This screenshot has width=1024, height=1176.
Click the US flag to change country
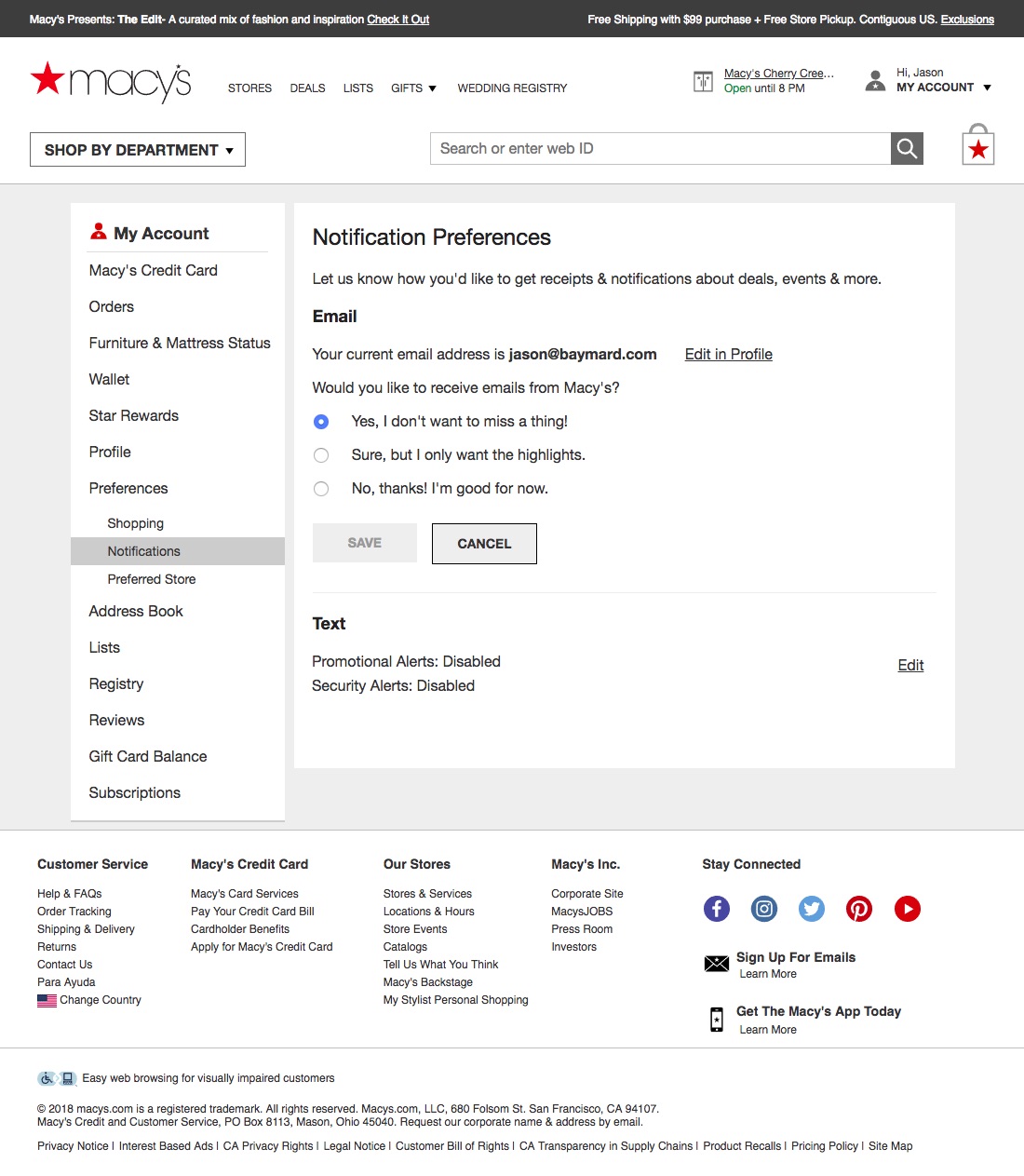(x=47, y=999)
